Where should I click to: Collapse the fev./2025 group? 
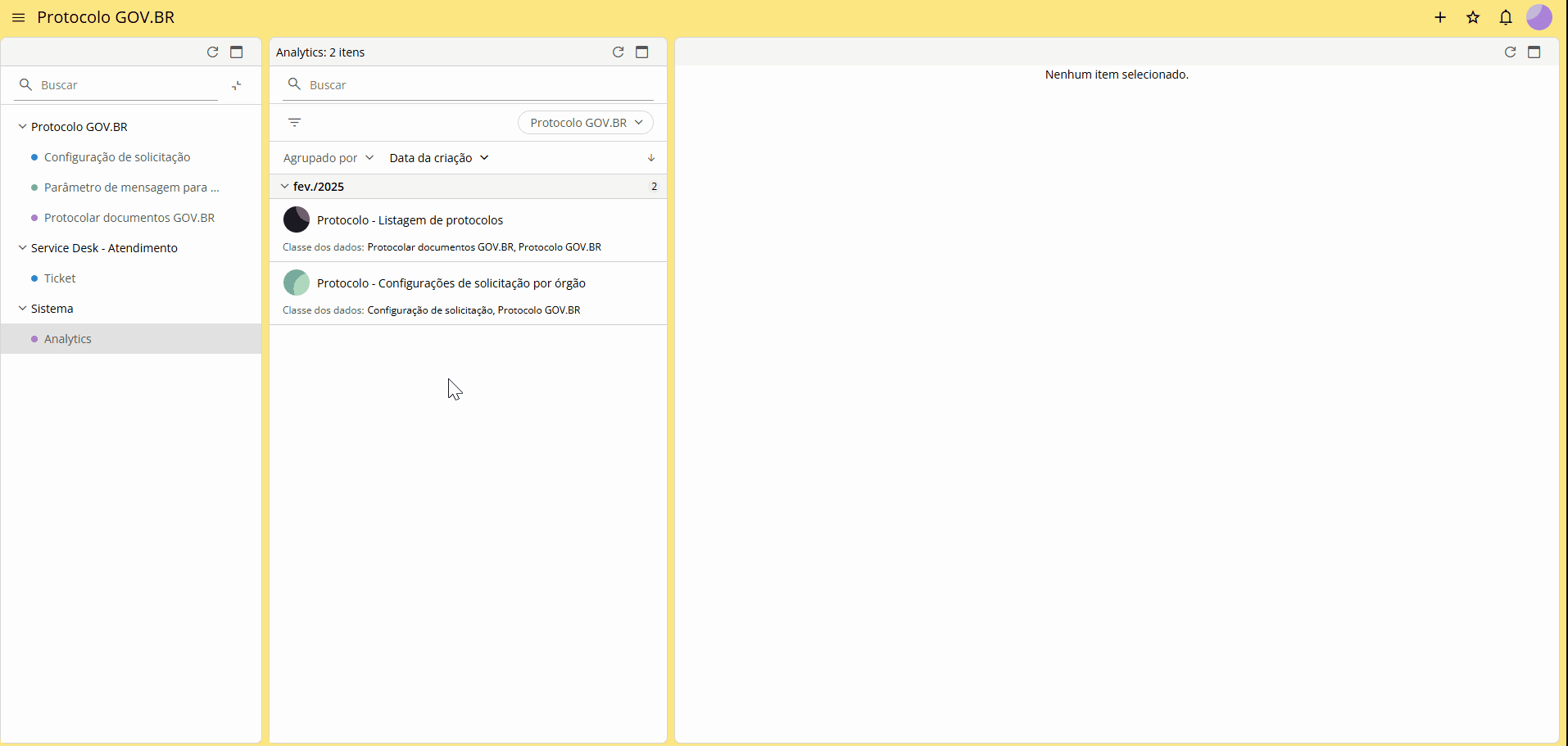pyautogui.click(x=284, y=187)
